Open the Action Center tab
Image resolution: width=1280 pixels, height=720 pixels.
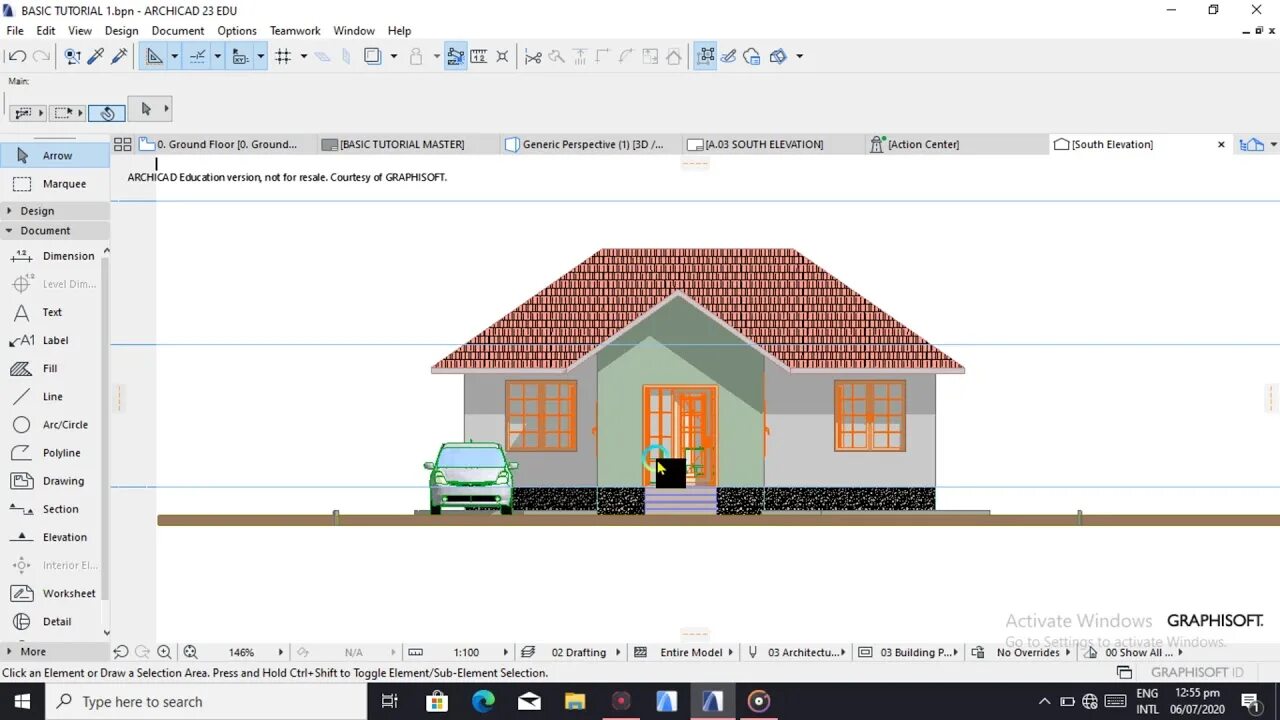coord(956,144)
